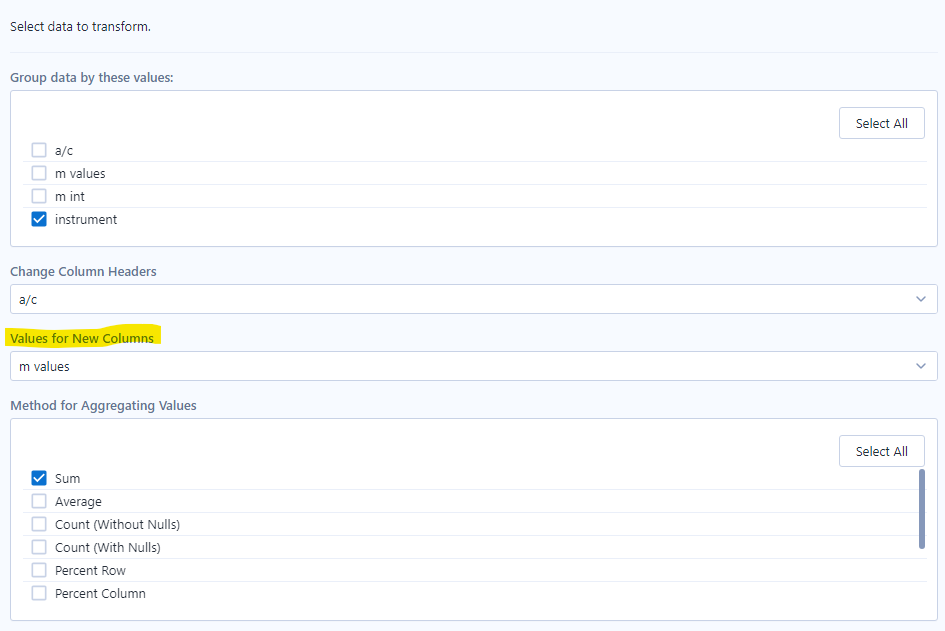
Task: Open the Change Column Headers dropdown
Action: (472, 298)
